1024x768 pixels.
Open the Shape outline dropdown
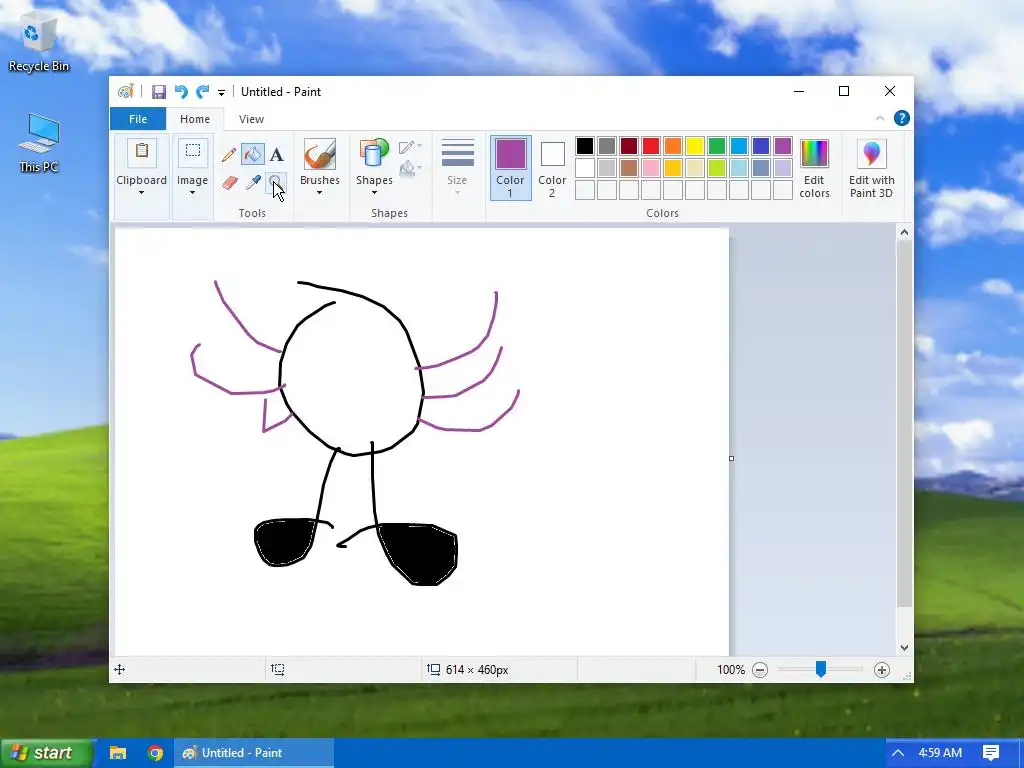coord(410,147)
